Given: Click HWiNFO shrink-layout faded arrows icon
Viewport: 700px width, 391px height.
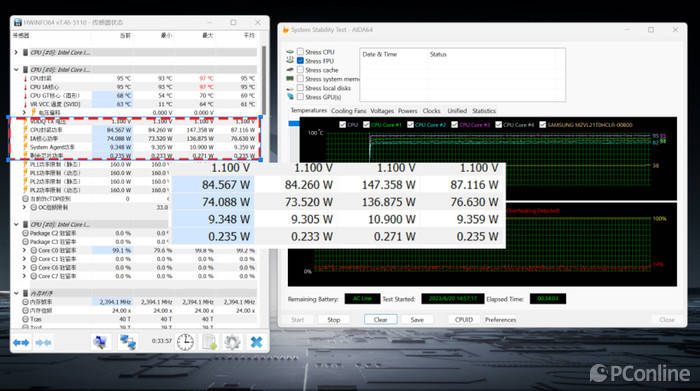Looking at the screenshot, I should (43, 342).
